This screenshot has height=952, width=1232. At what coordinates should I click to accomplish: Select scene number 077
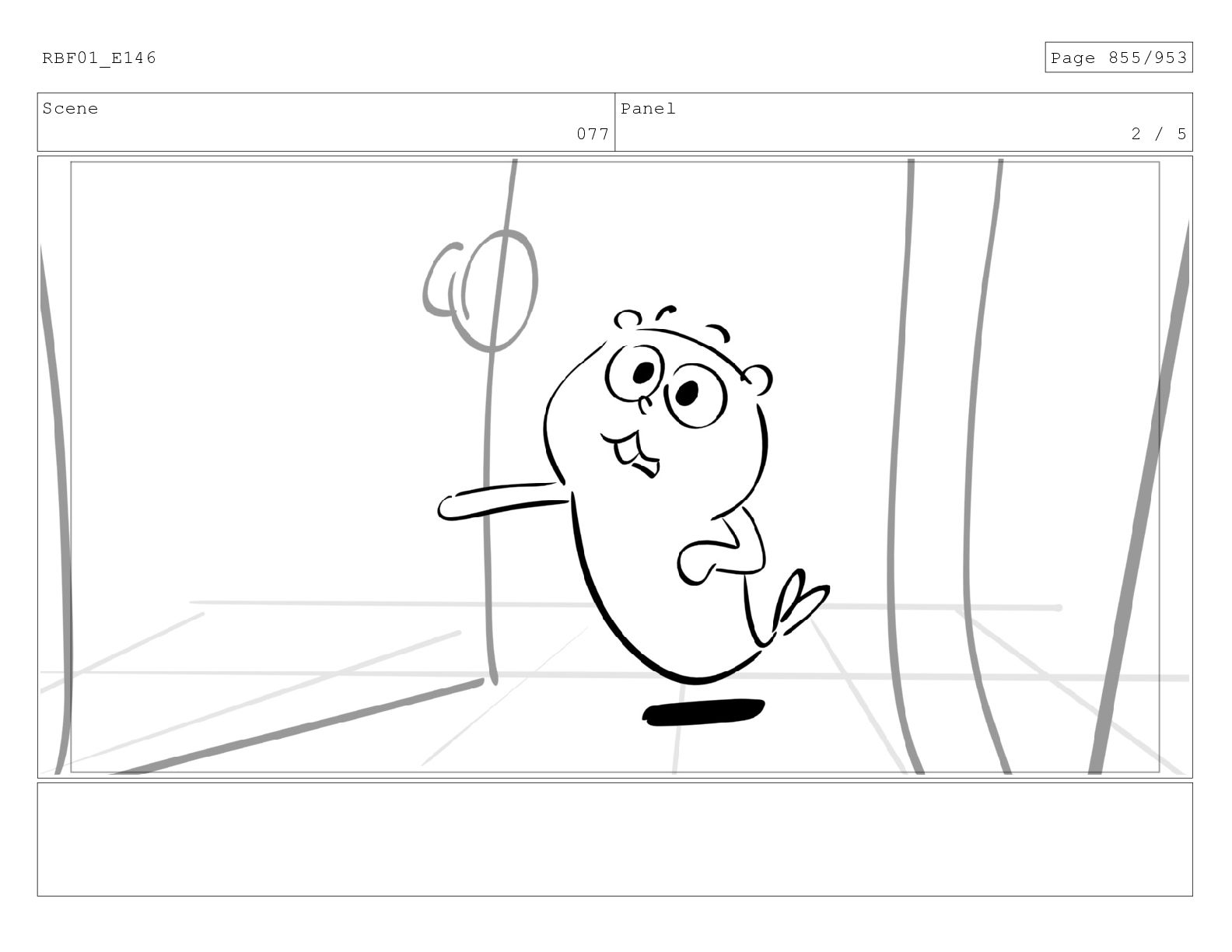pos(593,134)
